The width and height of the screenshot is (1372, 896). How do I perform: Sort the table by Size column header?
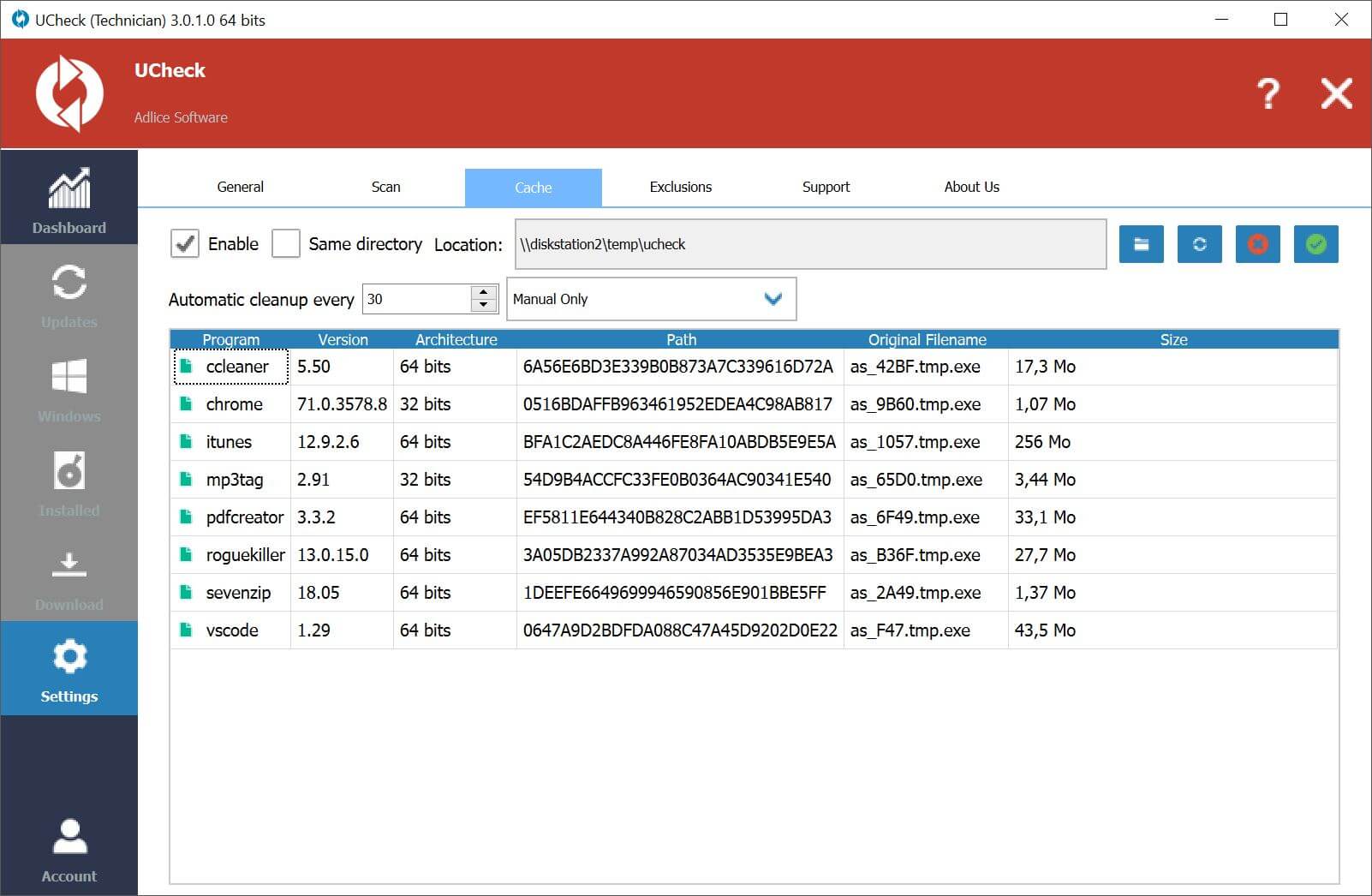pos(1172,339)
